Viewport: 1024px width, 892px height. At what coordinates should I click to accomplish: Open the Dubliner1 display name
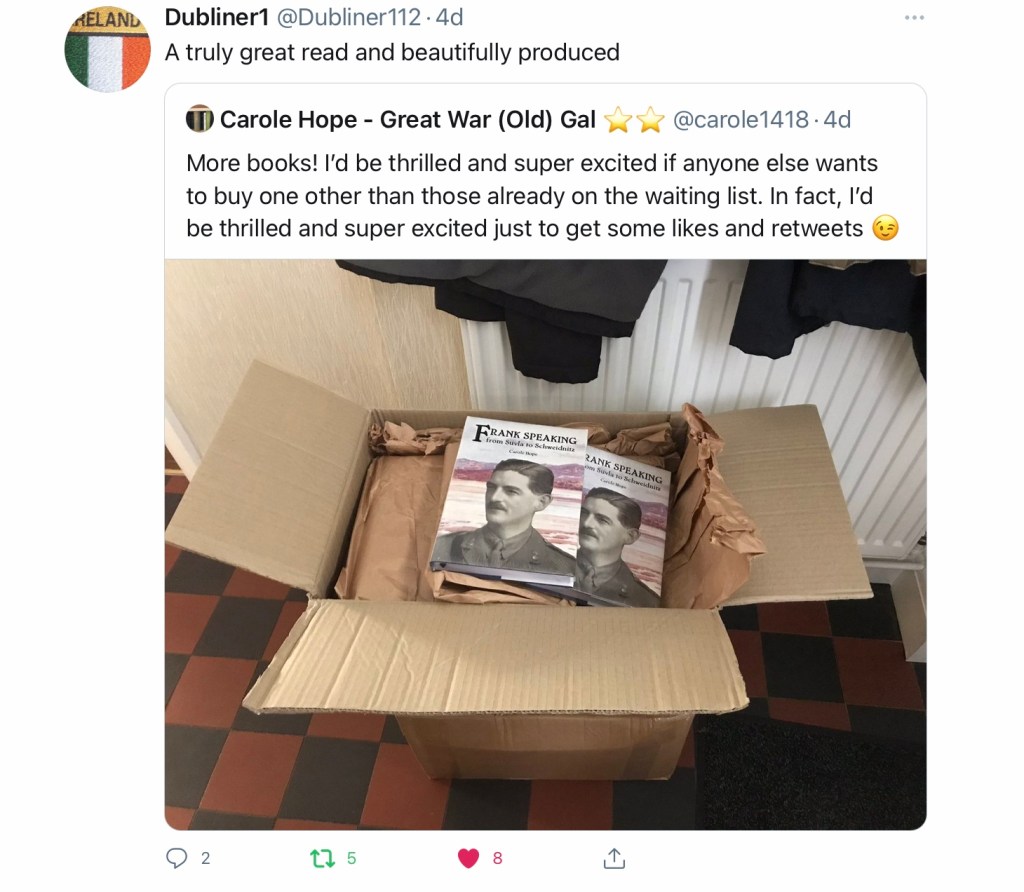(x=217, y=17)
